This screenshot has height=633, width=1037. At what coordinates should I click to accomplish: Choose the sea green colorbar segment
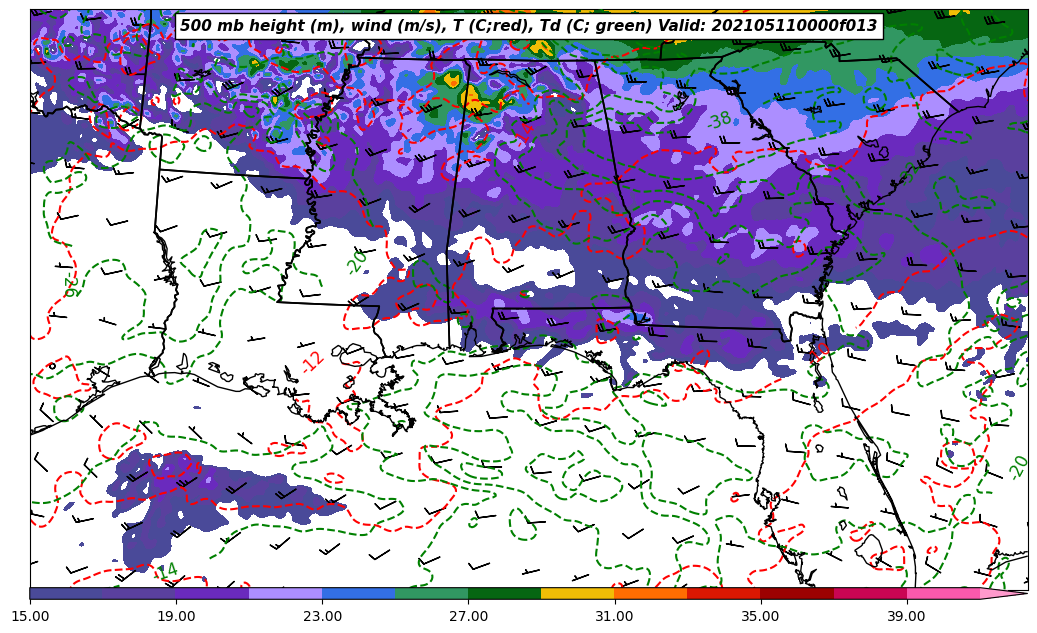(431, 593)
